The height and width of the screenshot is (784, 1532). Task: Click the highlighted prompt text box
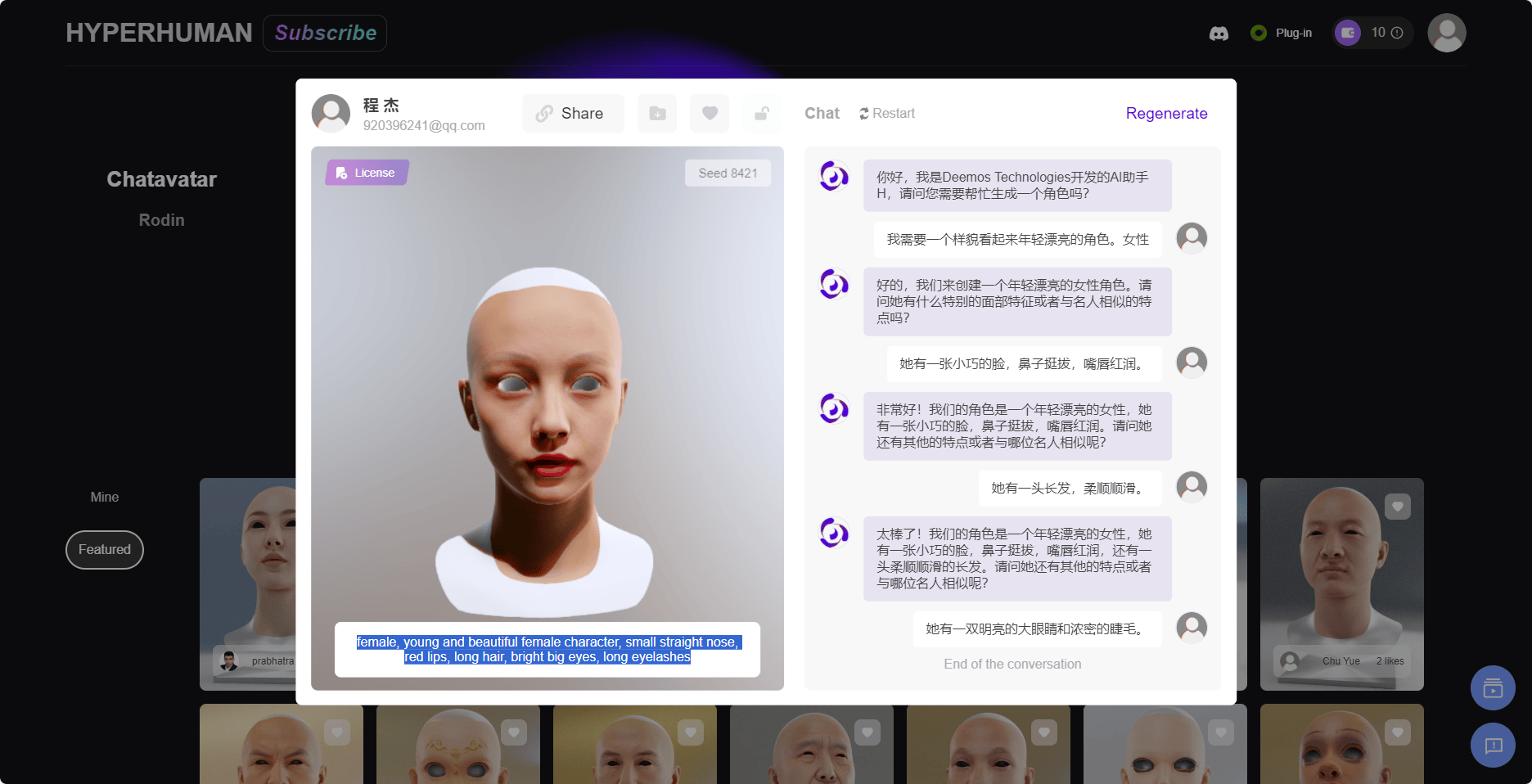[x=547, y=650]
